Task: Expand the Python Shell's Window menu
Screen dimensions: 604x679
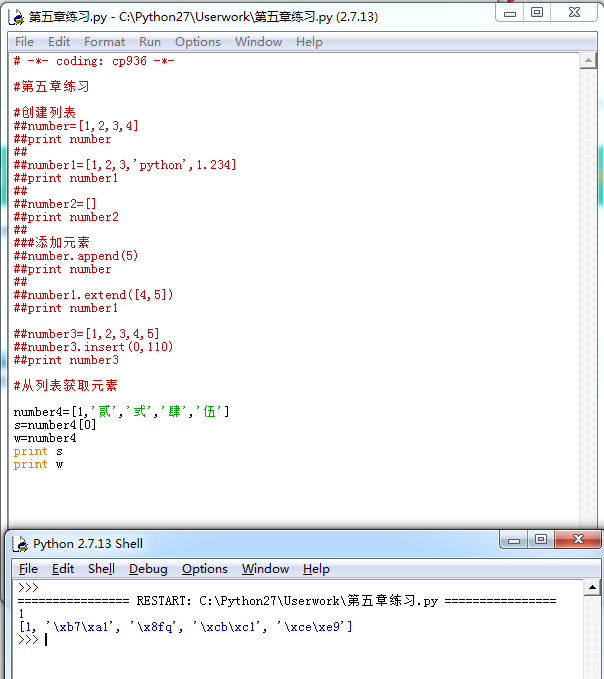Action: click(265, 569)
